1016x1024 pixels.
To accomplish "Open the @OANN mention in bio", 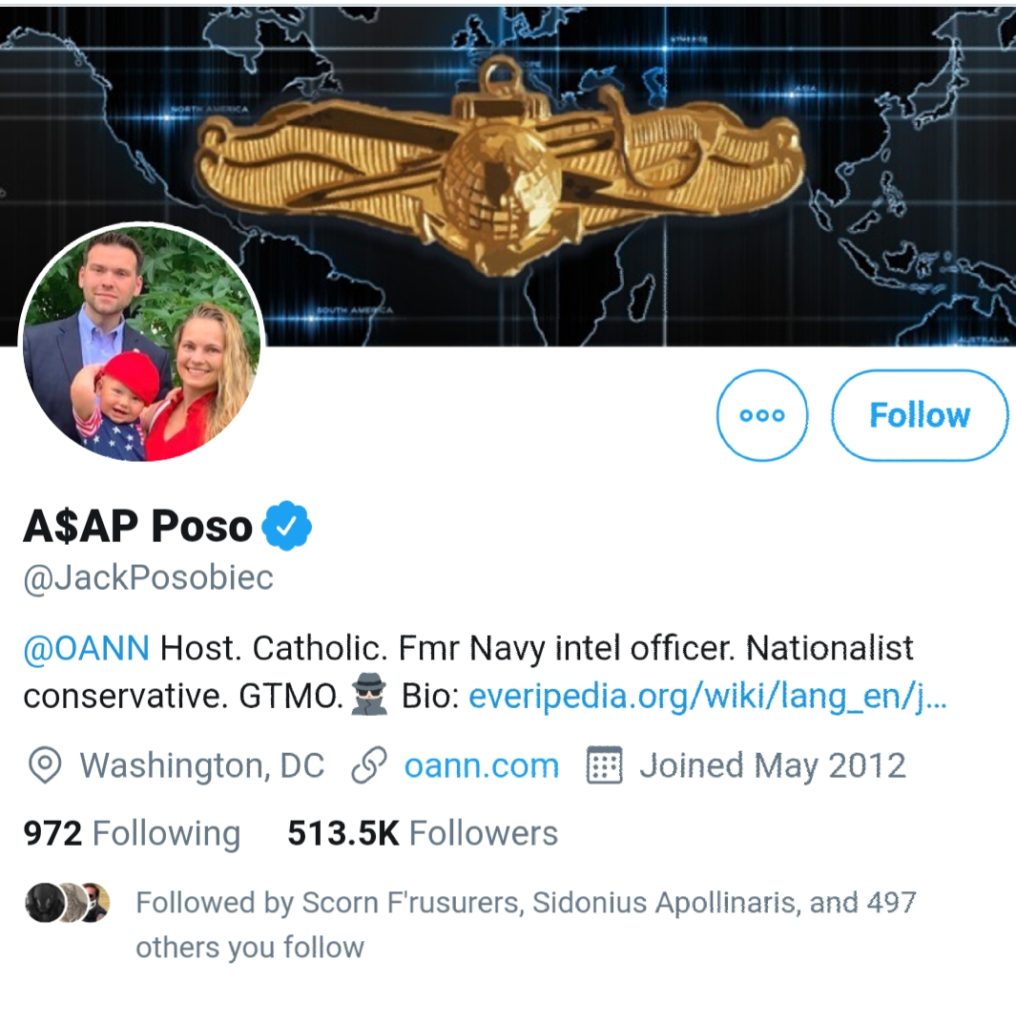I will tap(86, 648).
